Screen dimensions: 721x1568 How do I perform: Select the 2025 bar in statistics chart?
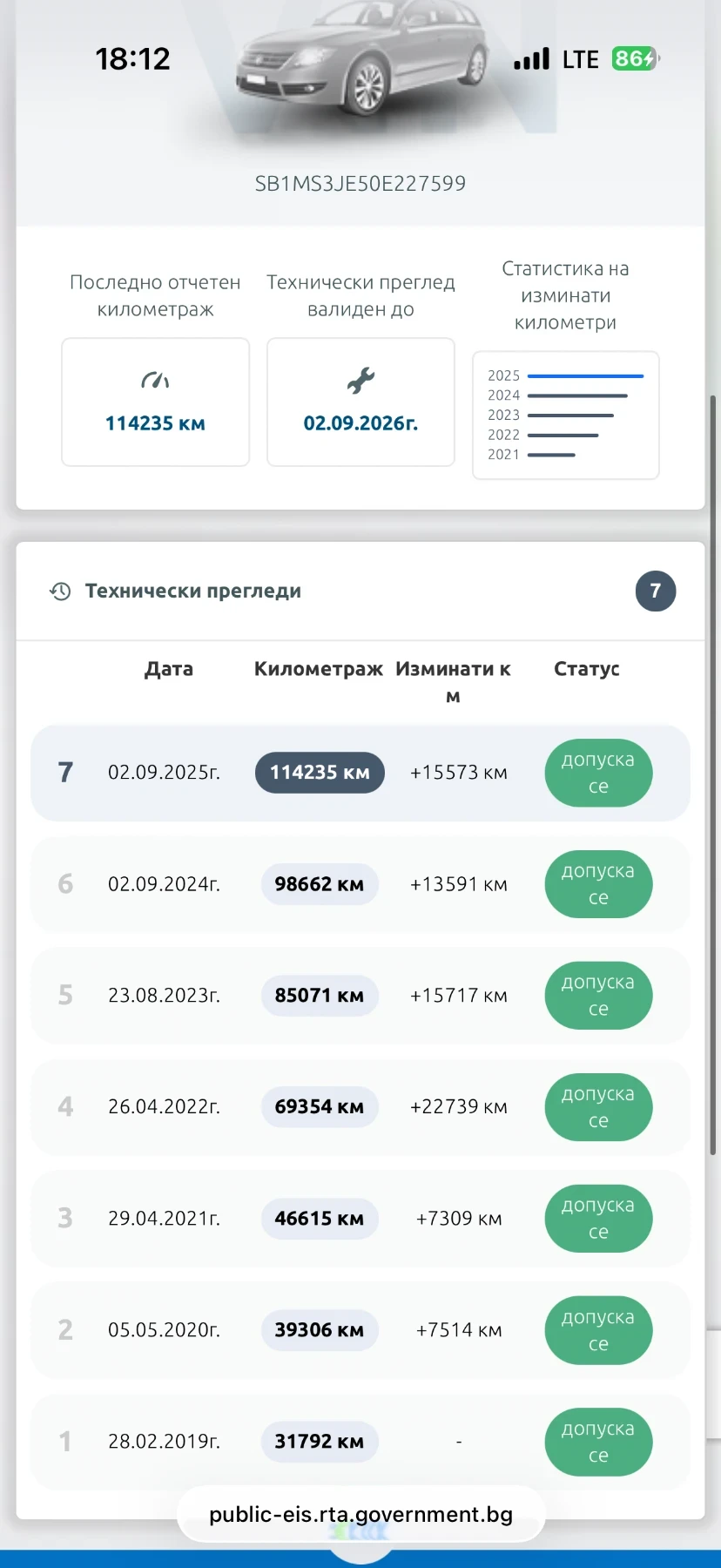pyautogui.click(x=585, y=376)
